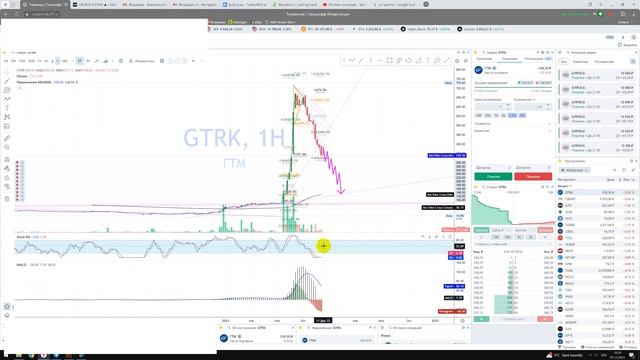Click Продажа button in the order book widget

pos(545,230)
